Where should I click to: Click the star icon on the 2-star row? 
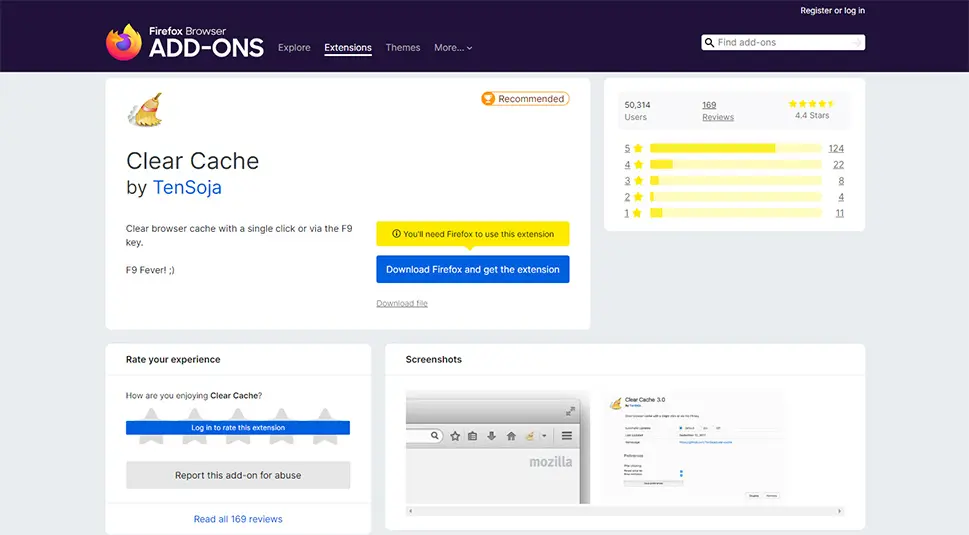[638, 196]
